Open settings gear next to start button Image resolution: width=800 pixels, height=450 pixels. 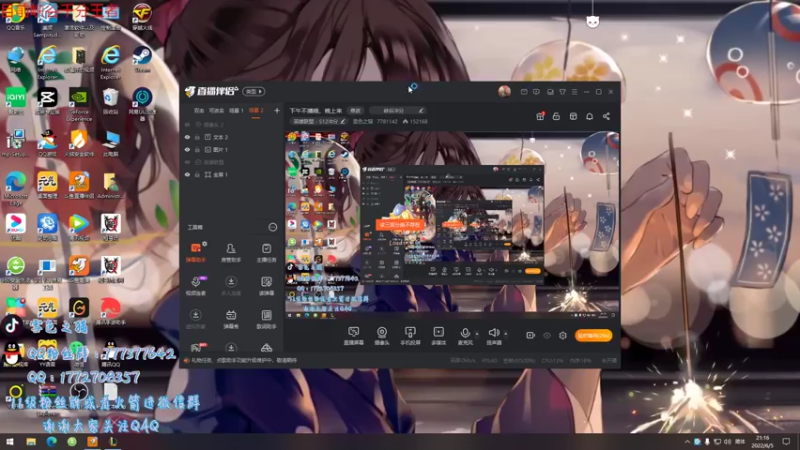pos(563,335)
